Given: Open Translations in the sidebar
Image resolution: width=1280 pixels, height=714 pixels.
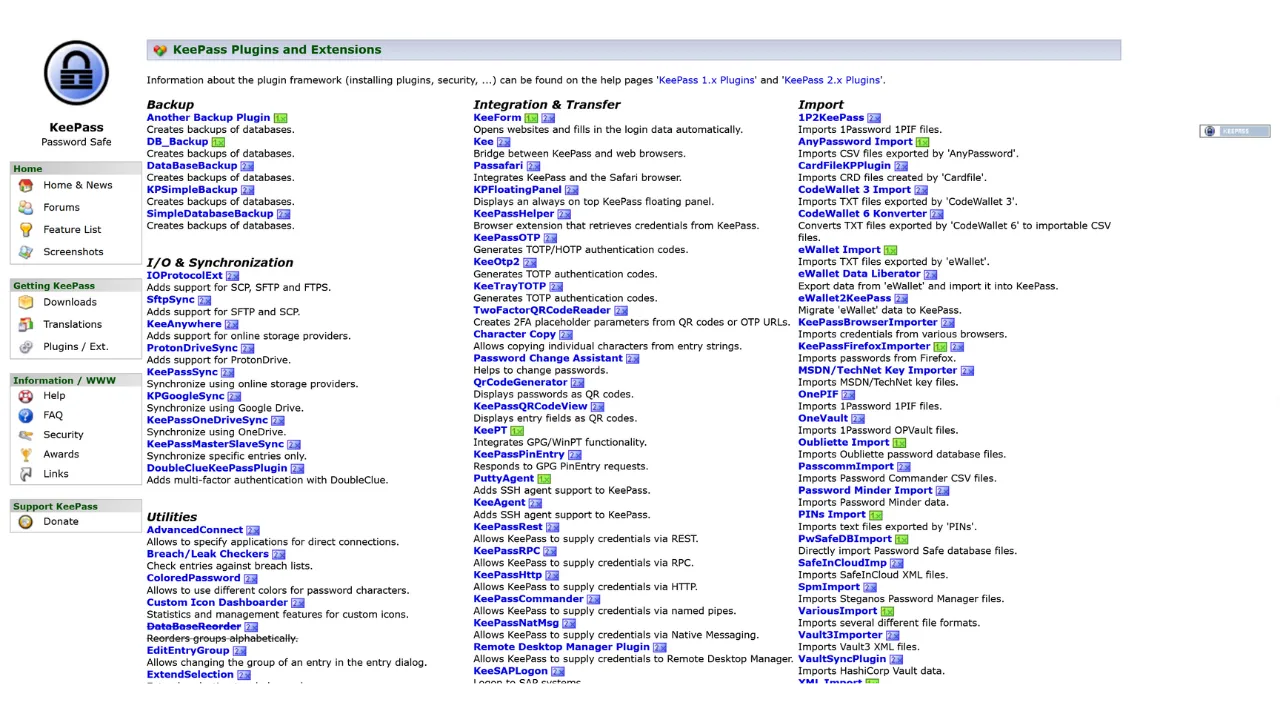Looking at the screenshot, I should tap(72, 324).
